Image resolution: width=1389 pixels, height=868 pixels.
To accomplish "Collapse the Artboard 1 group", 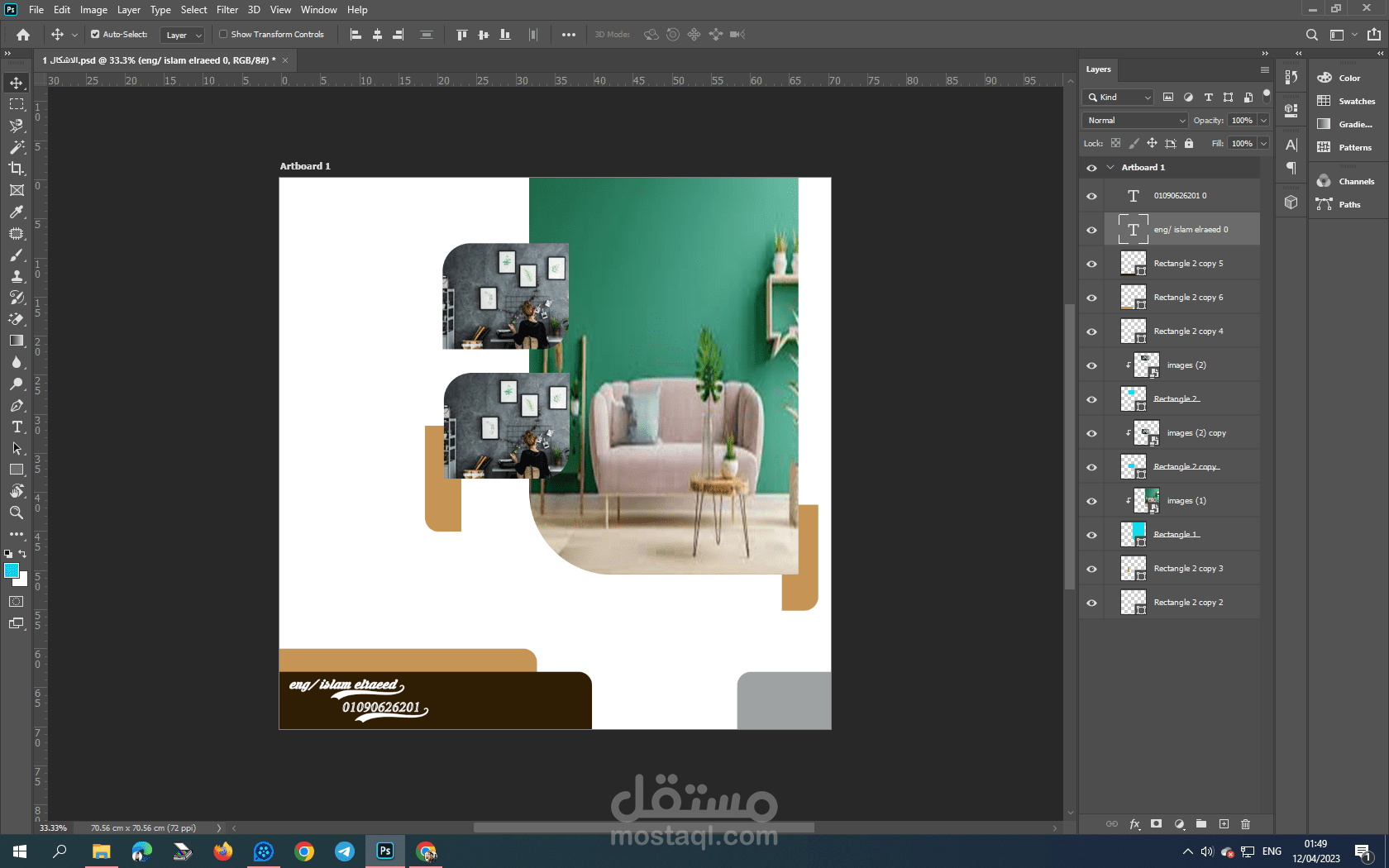I will (x=1110, y=168).
